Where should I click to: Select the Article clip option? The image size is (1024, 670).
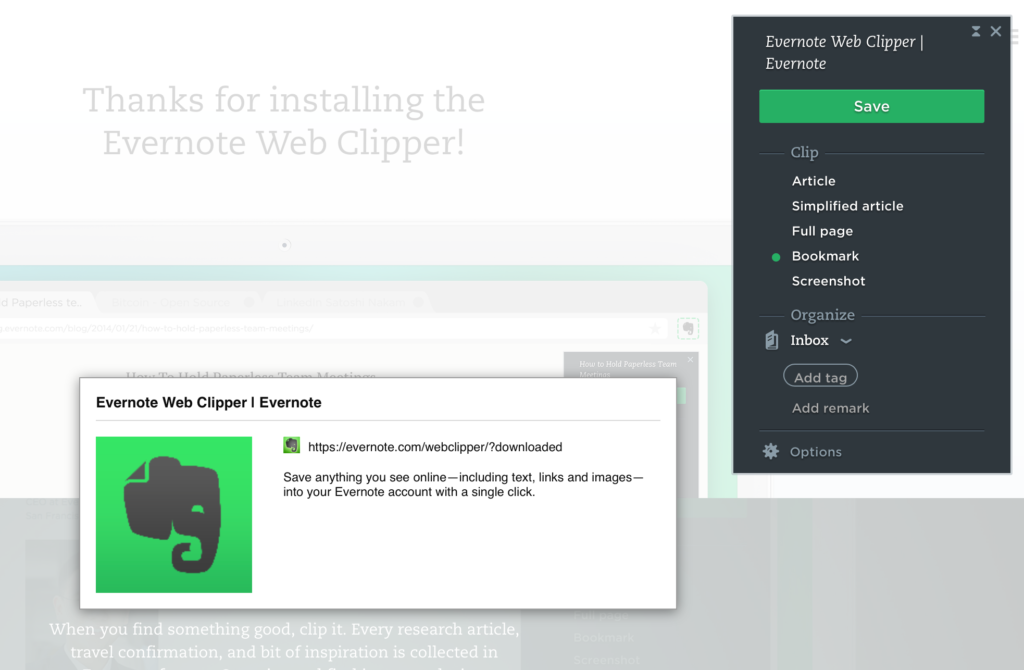[813, 181]
